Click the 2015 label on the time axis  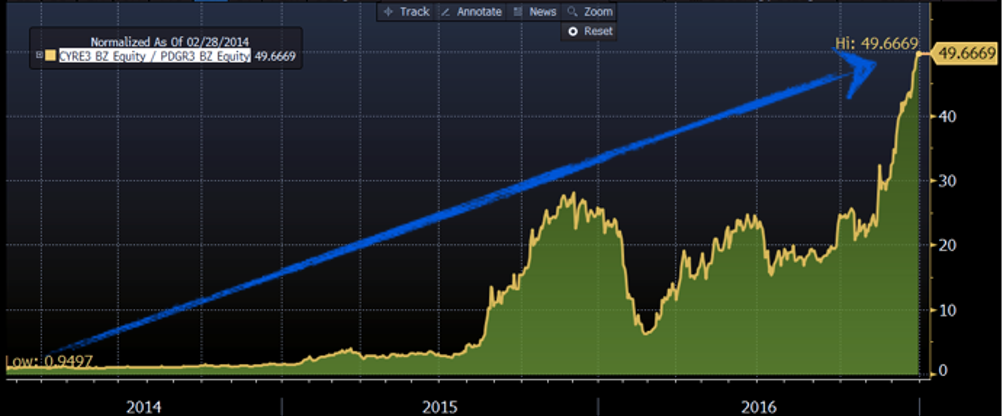point(439,405)
